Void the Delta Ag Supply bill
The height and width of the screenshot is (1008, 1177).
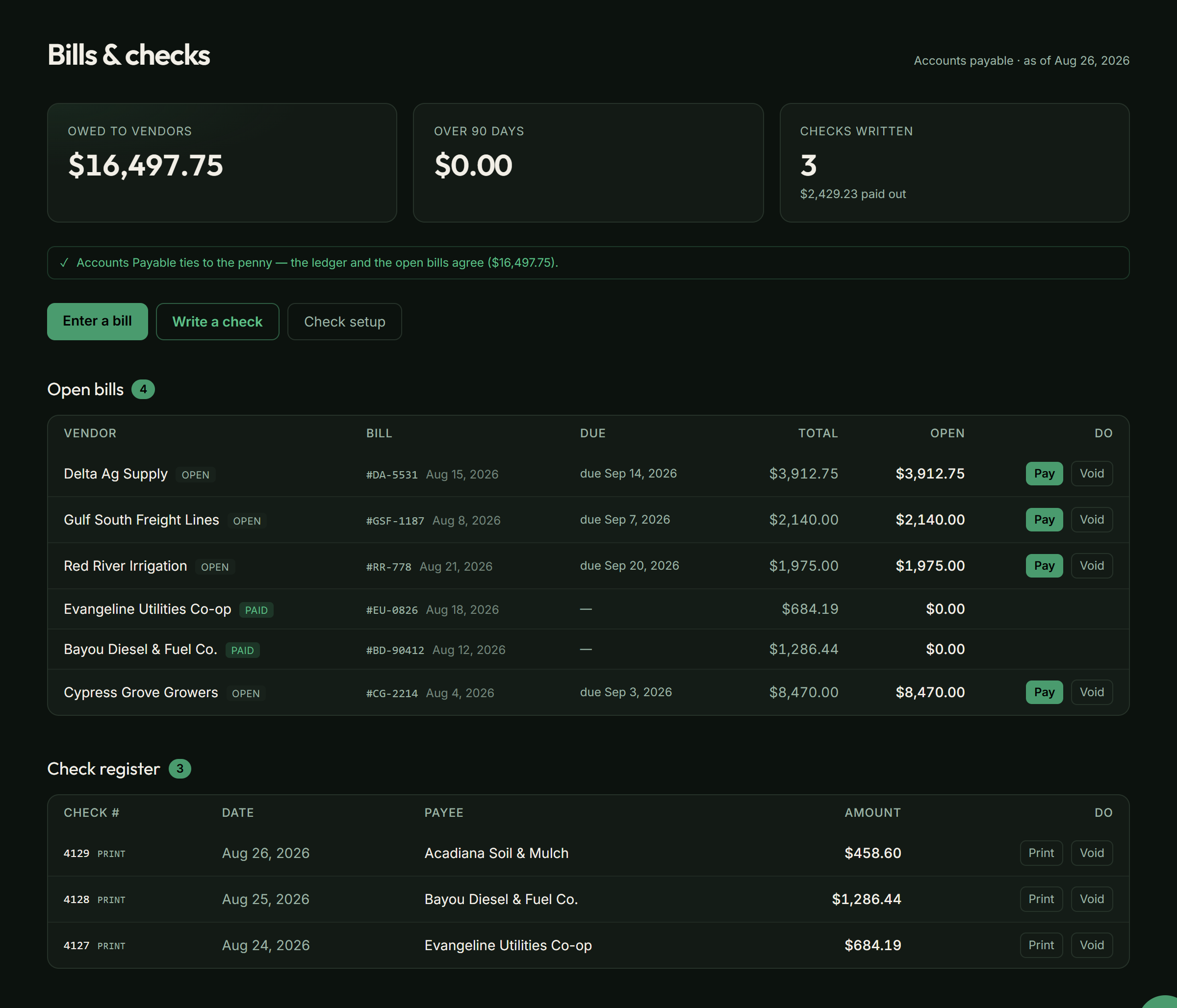1091,474
